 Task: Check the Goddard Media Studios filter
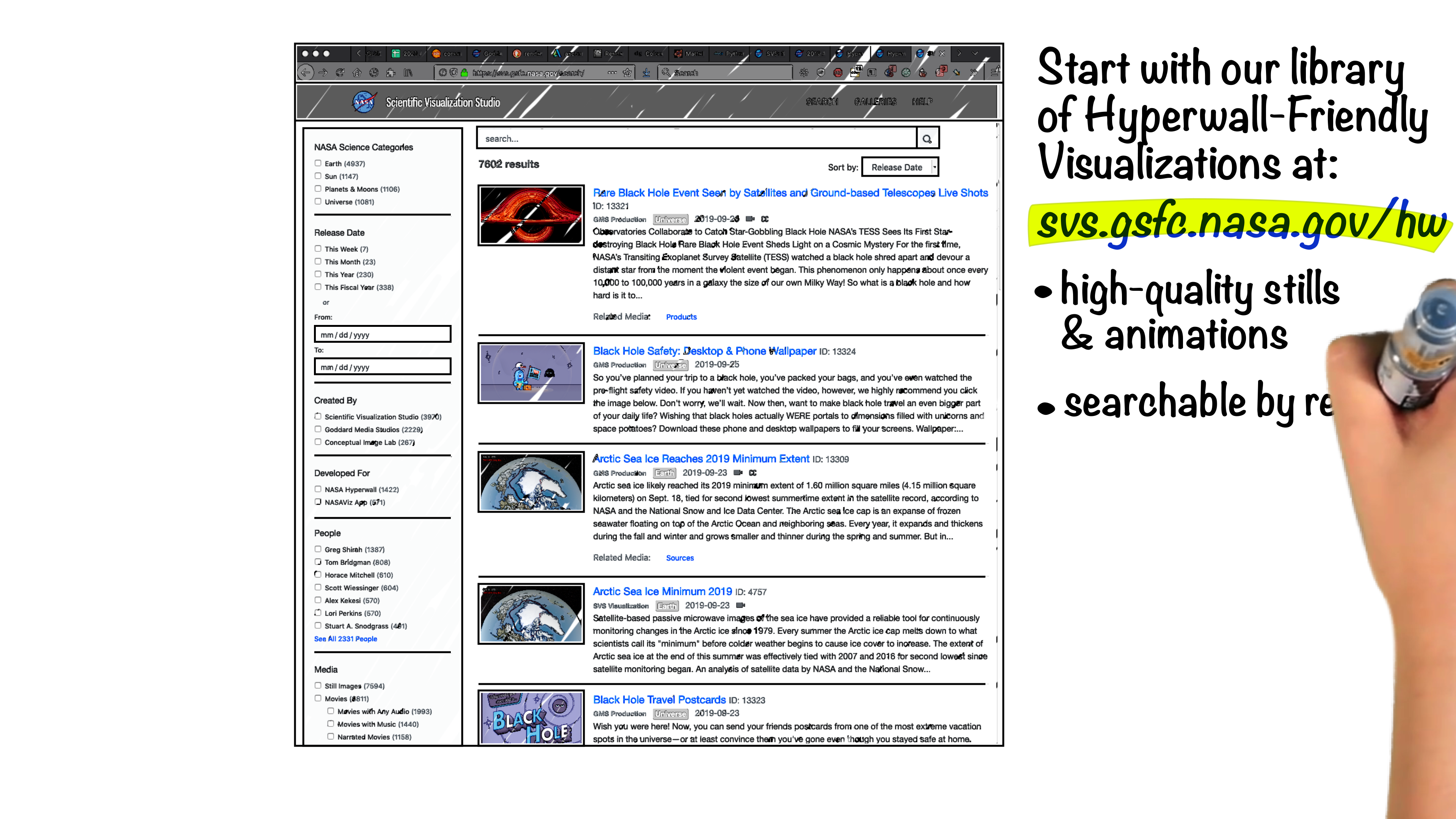point(318,430)
